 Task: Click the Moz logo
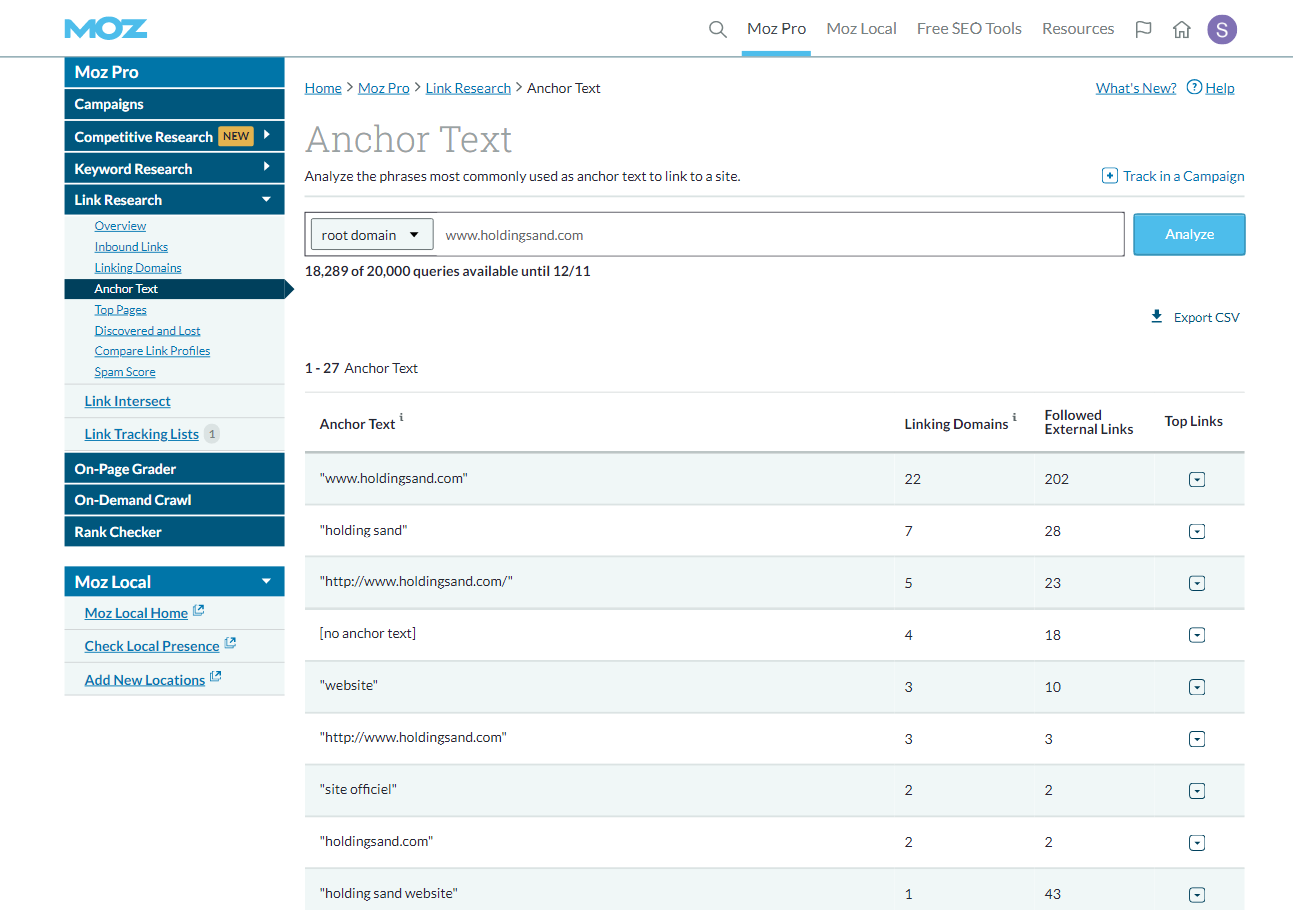(x=106, y=28)
